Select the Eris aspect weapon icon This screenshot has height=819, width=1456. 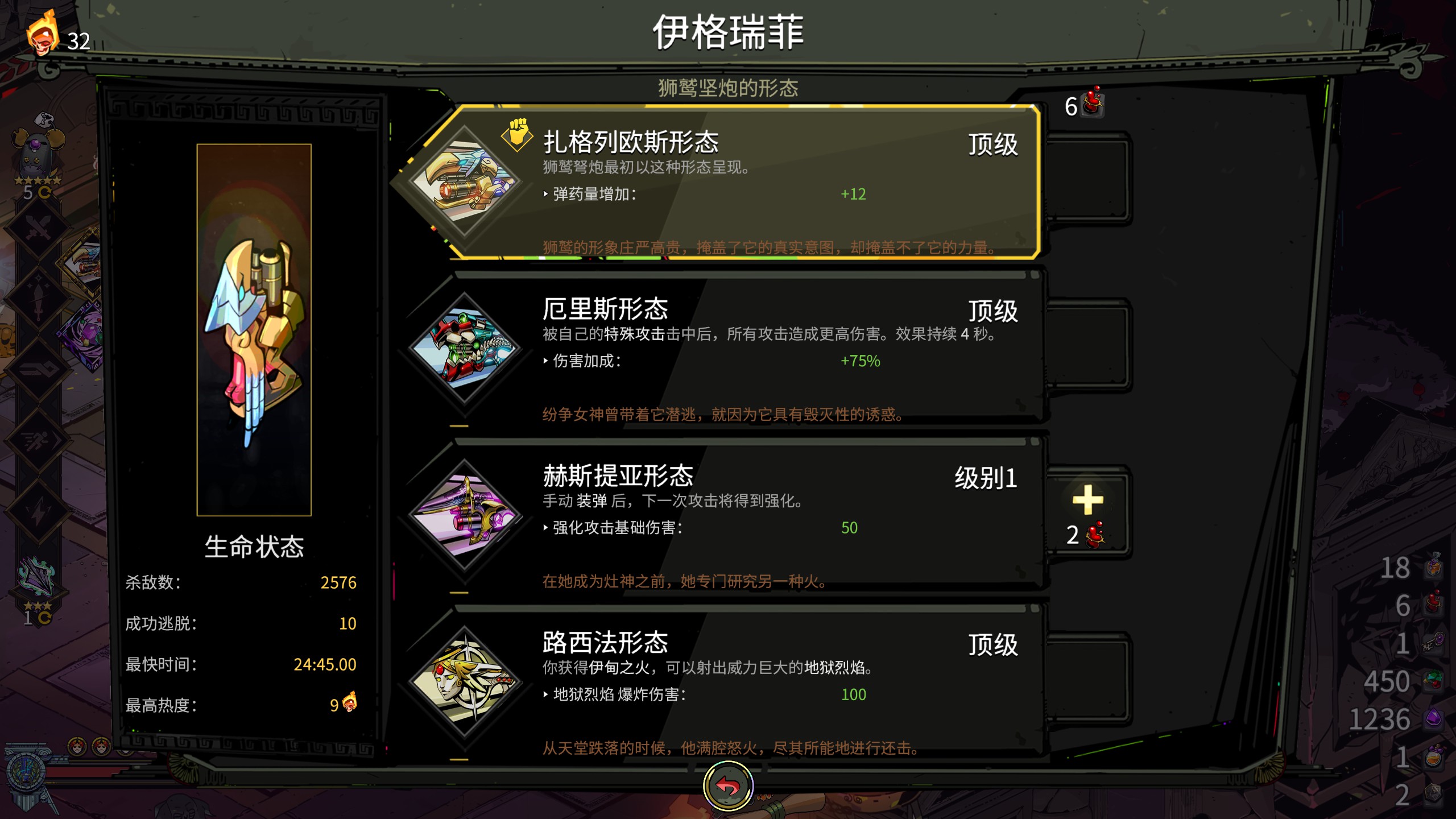click(x=465, y=349)
